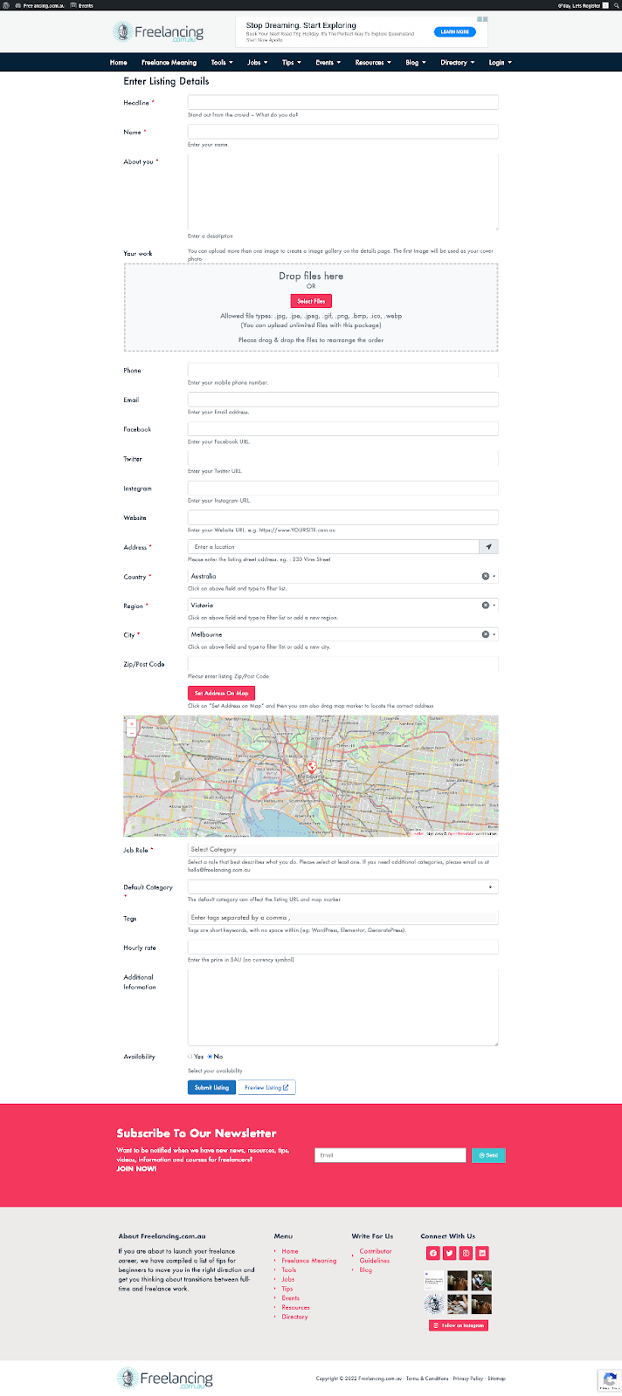Viewport: 622px width, 1396px height.
Task: Click the red map marker pin
Action: coord(311,768)
